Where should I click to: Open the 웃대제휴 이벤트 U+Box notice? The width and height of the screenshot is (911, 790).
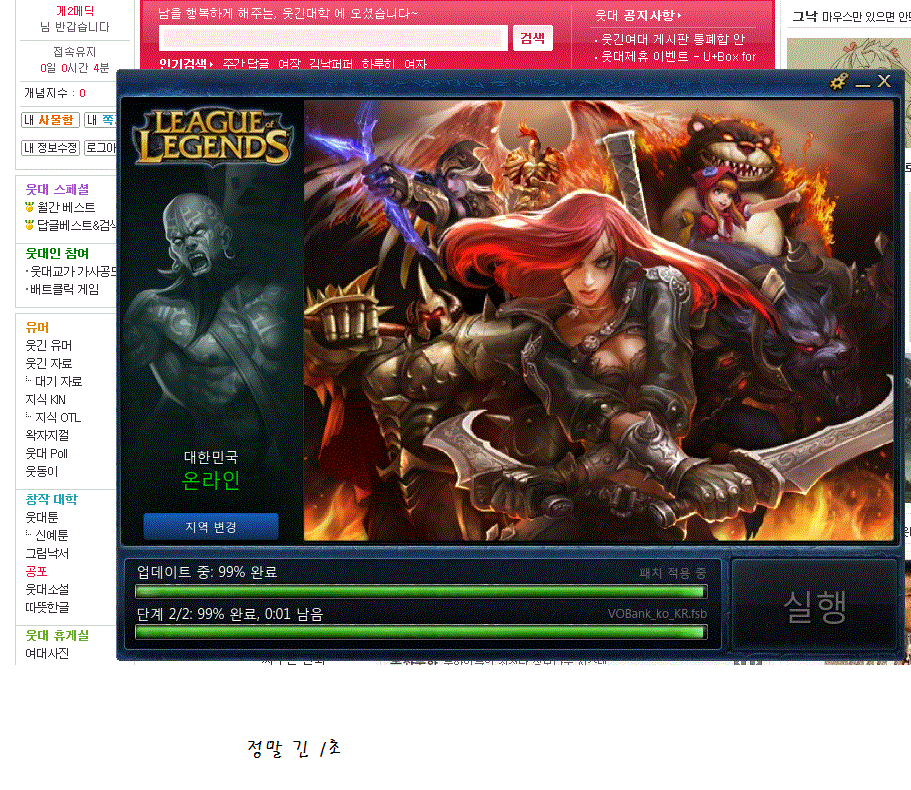pyautogui.click(x=678, y=56)
